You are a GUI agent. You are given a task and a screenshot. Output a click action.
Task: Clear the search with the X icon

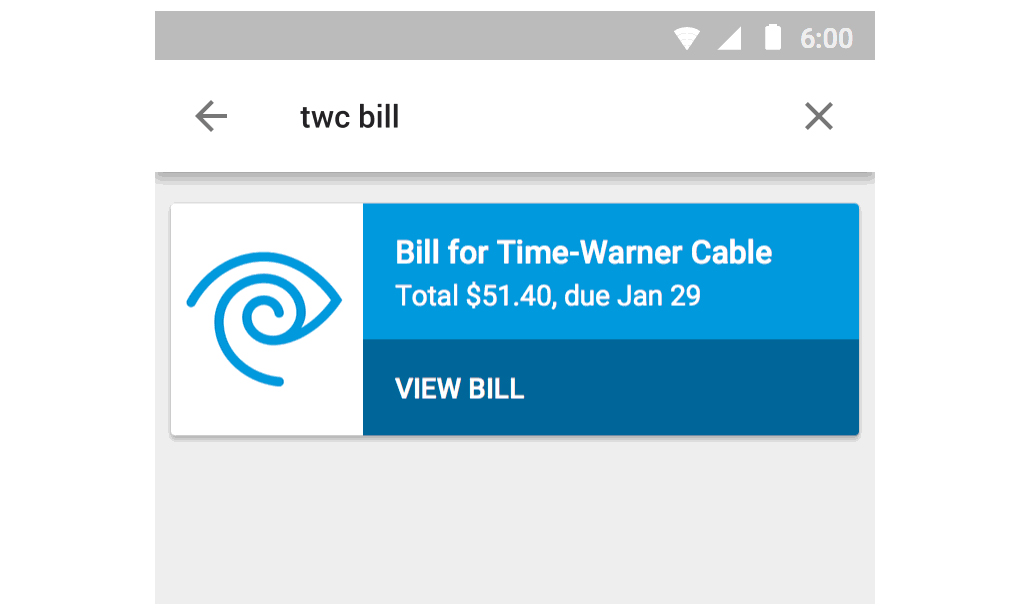819,117
